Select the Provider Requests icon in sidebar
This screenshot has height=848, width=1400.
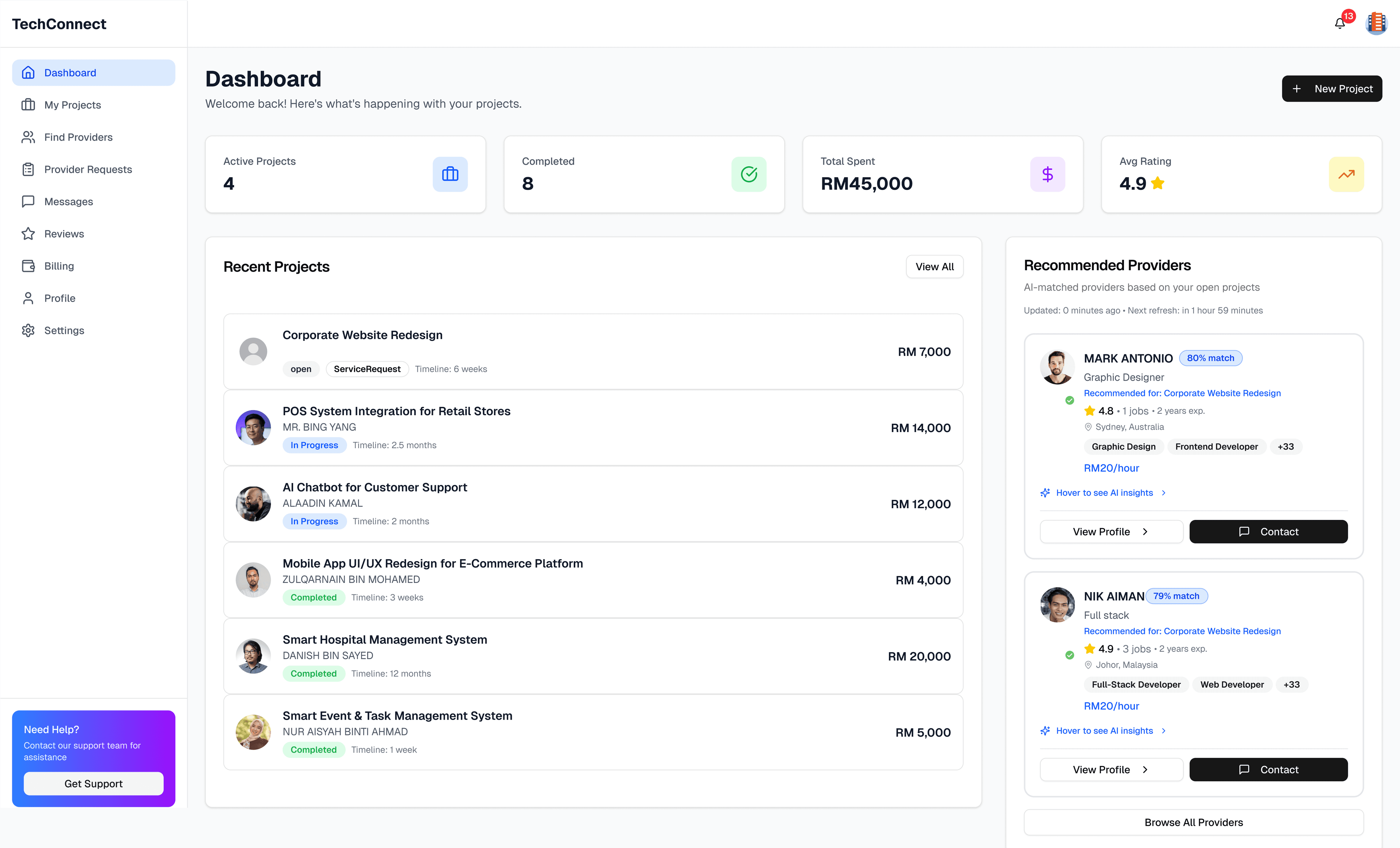[28, 169]
